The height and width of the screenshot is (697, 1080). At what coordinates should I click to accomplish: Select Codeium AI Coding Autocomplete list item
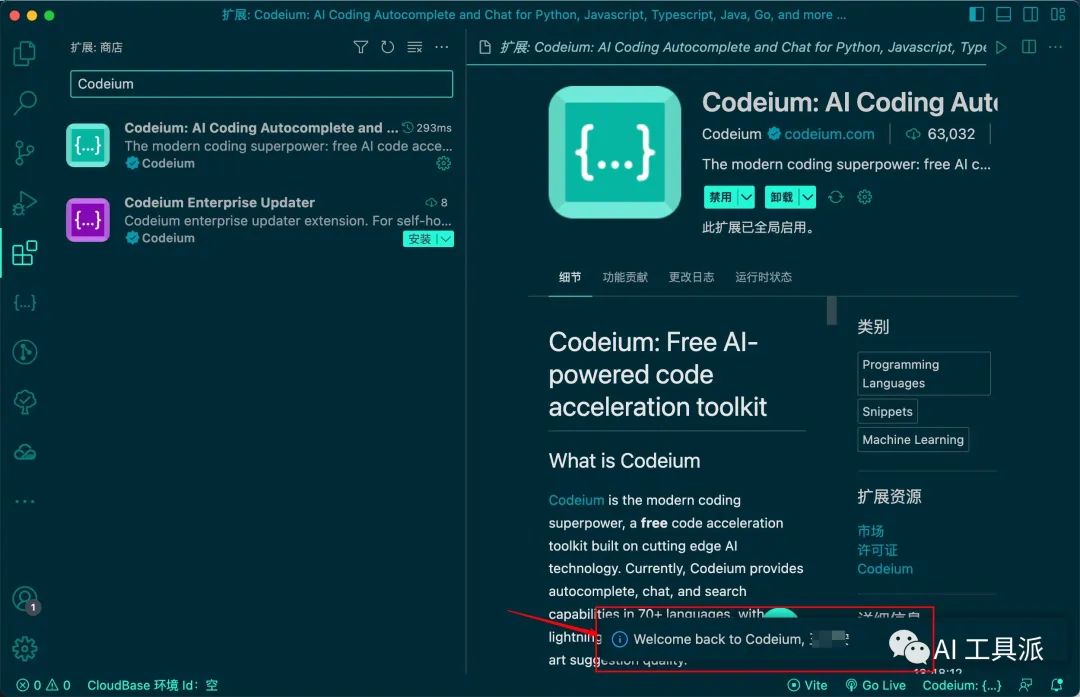tap(260, 145)
